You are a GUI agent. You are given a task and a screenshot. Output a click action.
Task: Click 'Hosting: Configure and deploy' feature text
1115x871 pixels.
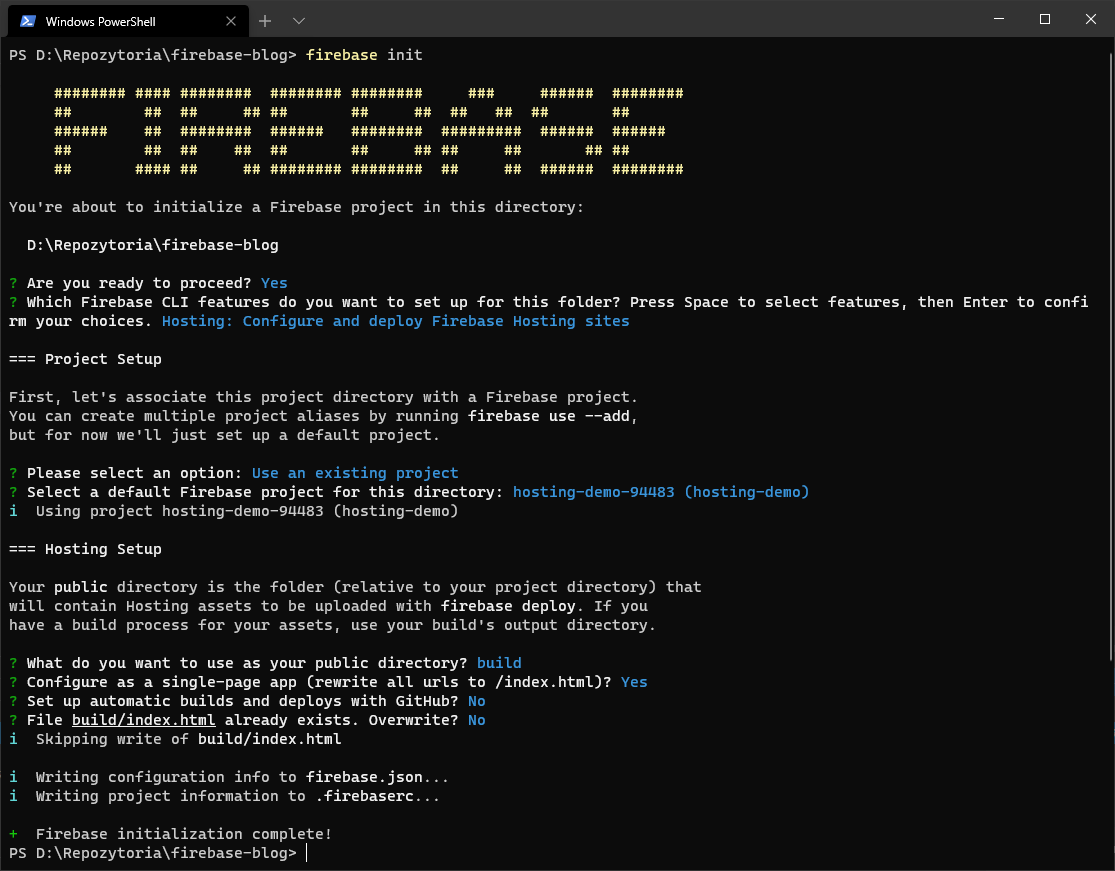point(395,321)
